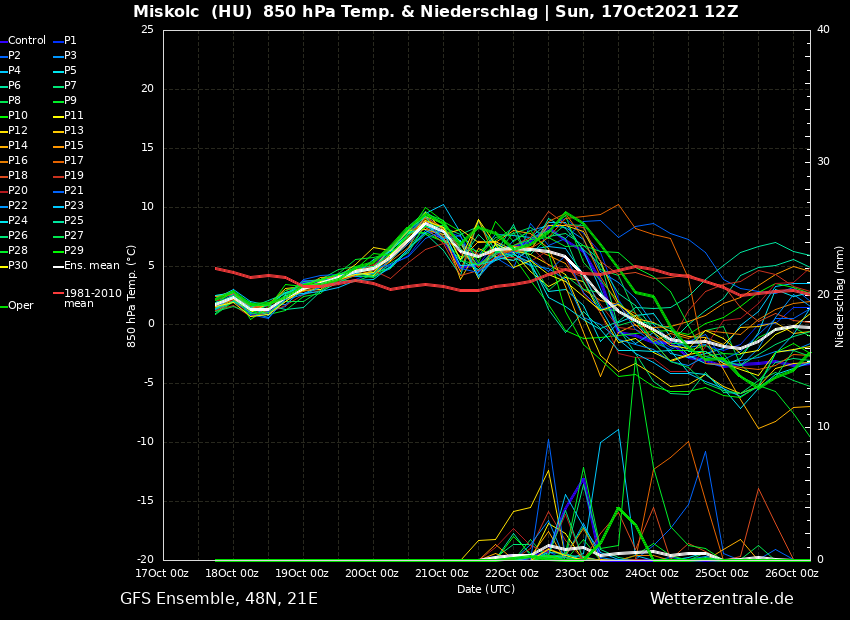Viewport: 850px width, 620px height.
Task: Select the 1981-2010 mean legend label
Action: (x=92, y=299)
